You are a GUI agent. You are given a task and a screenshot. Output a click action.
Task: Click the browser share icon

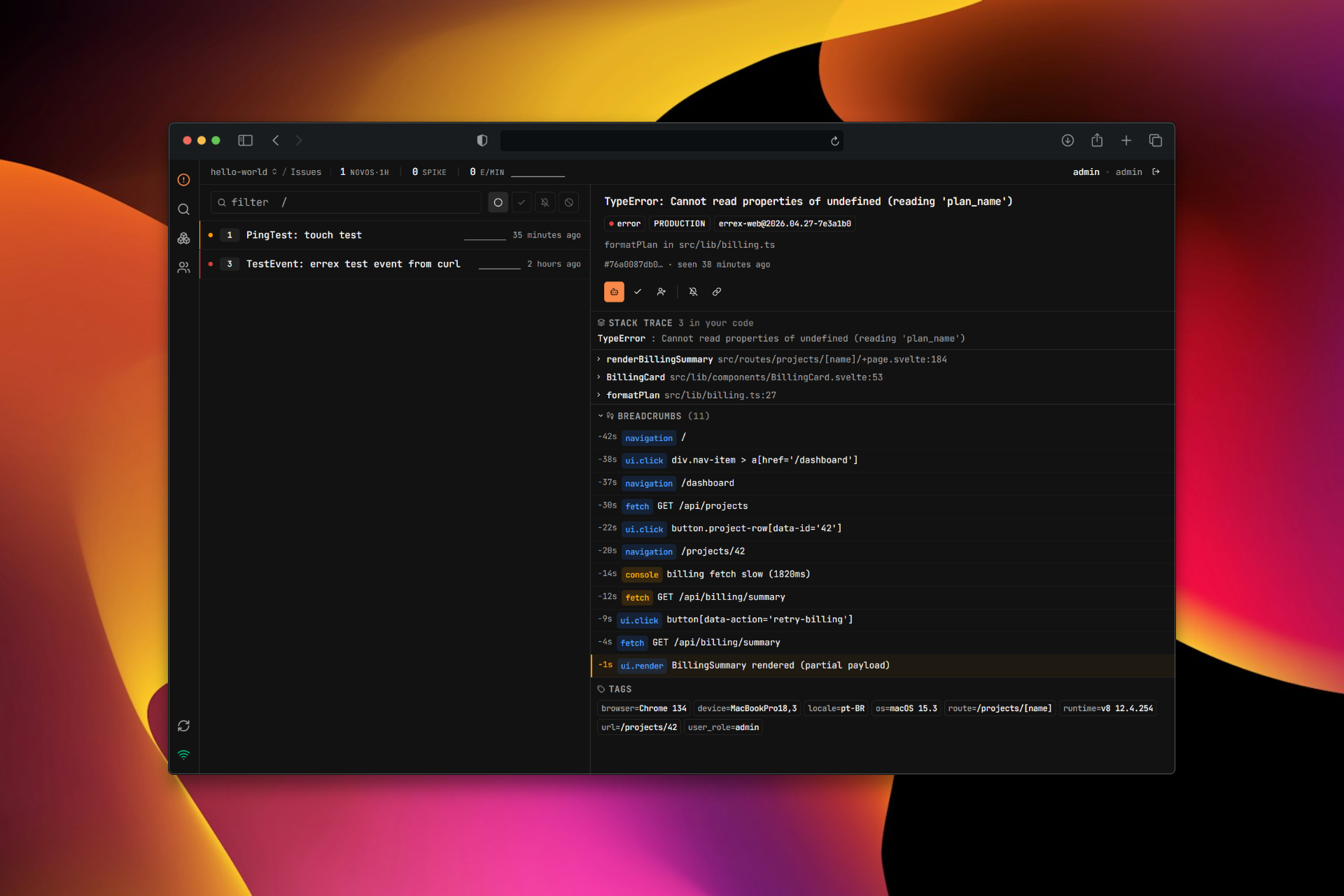1097,141
